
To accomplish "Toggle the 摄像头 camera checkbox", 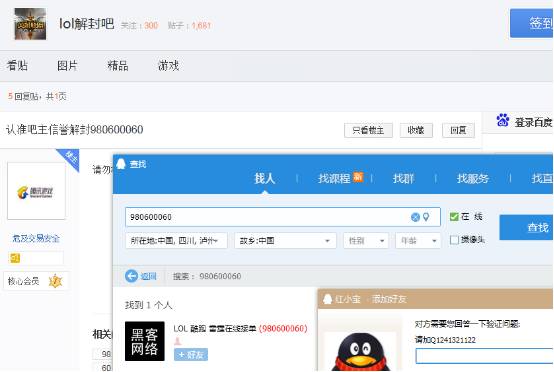I will [454, 240].
